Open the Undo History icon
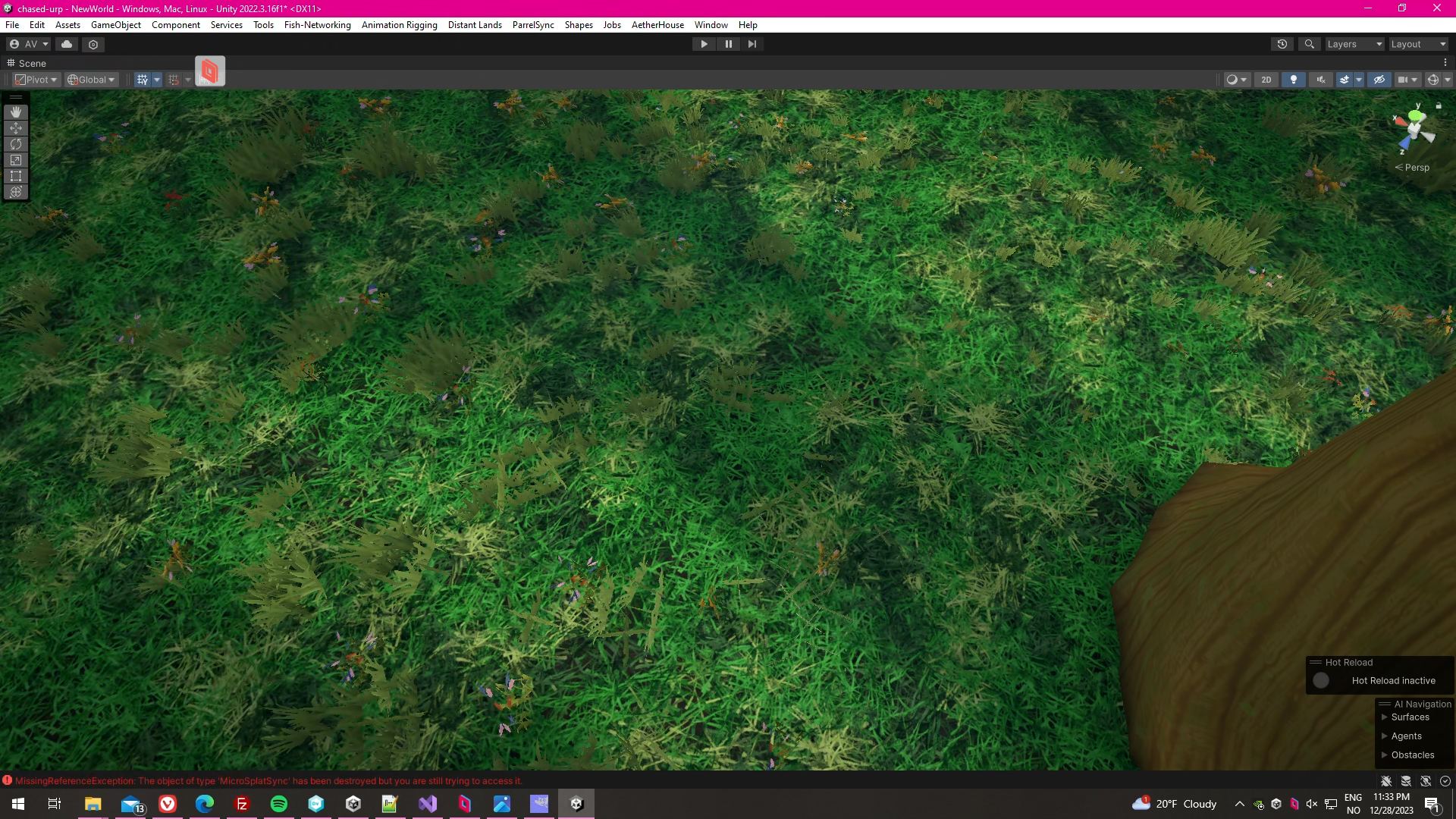Viewport: 1456px width, 819px height. 1282,44
